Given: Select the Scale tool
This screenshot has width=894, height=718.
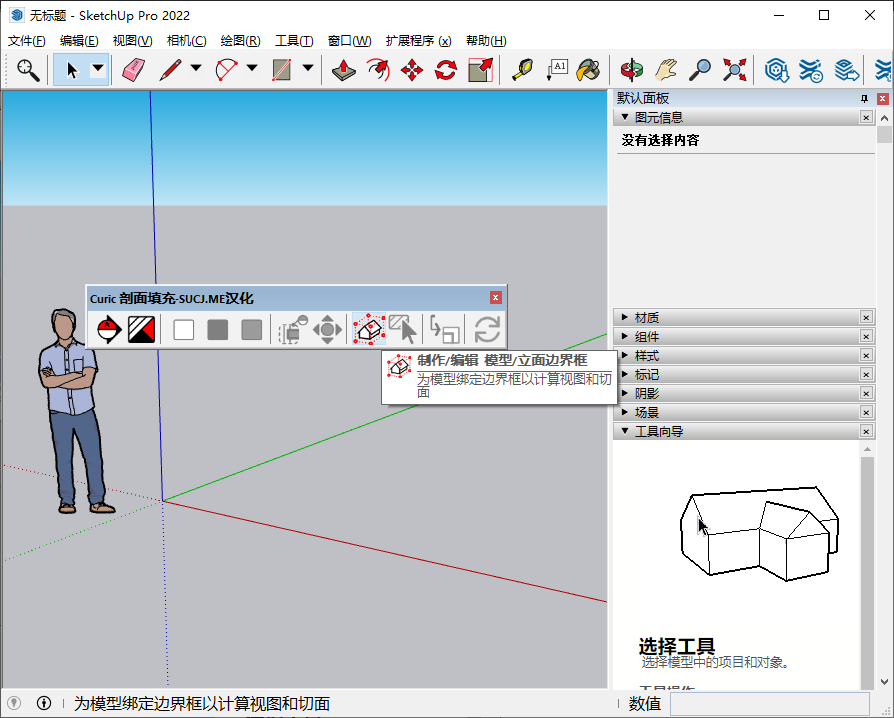Looking at the screenshot, I should (481, 70).
